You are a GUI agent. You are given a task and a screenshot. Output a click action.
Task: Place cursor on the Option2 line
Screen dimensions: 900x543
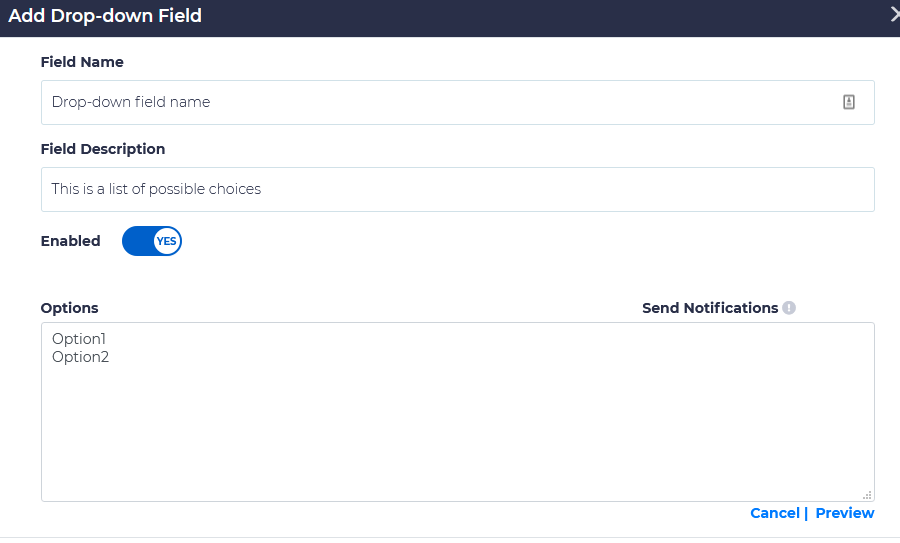click(x=80, y=357)
